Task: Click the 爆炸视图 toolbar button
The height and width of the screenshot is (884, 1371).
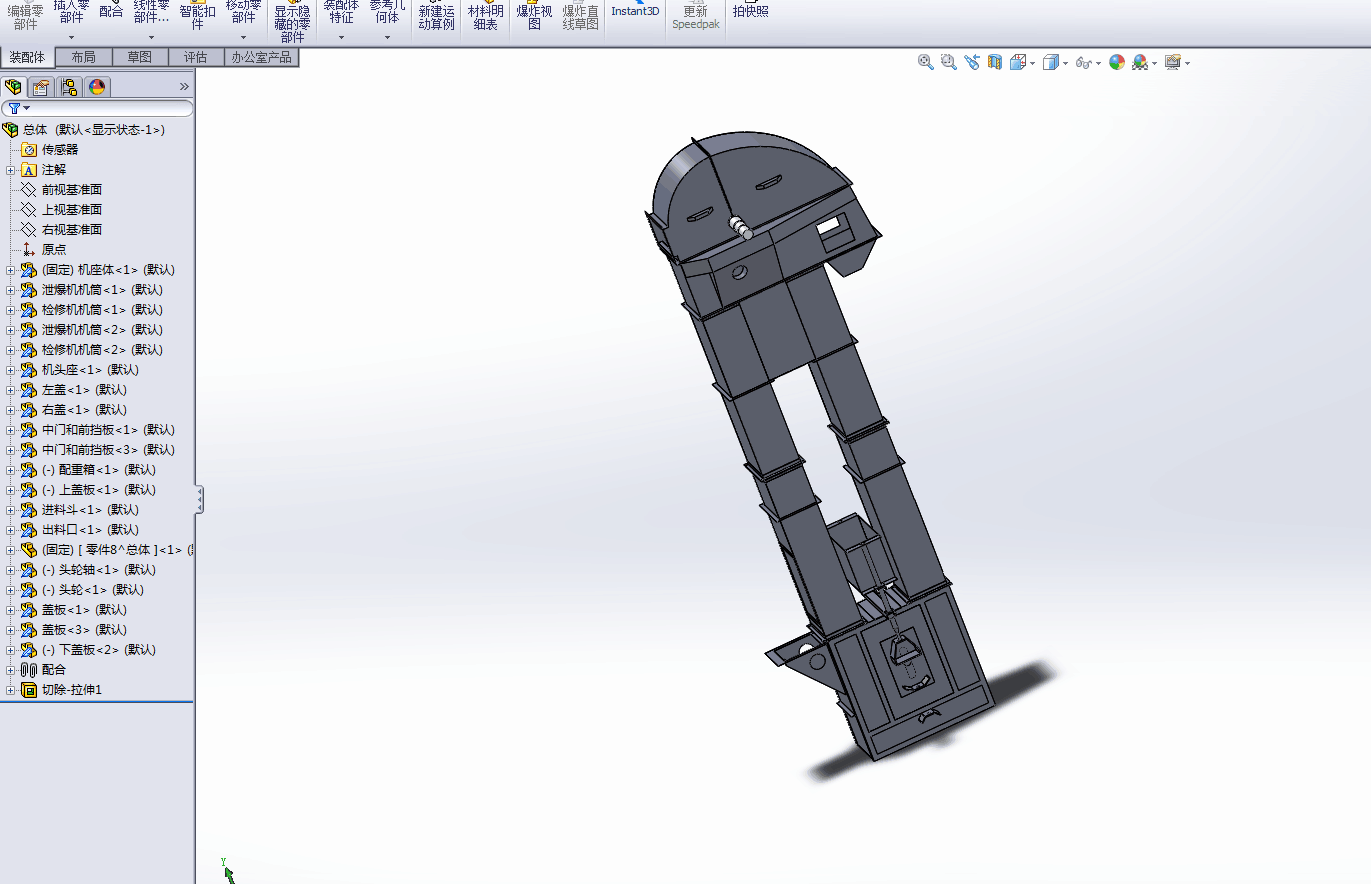Action: pos(534,17)
